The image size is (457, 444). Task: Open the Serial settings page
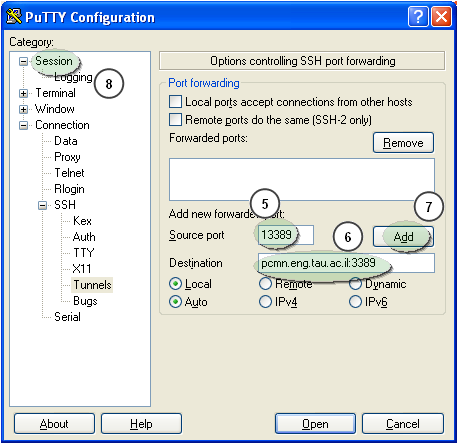tap(67, 317)
